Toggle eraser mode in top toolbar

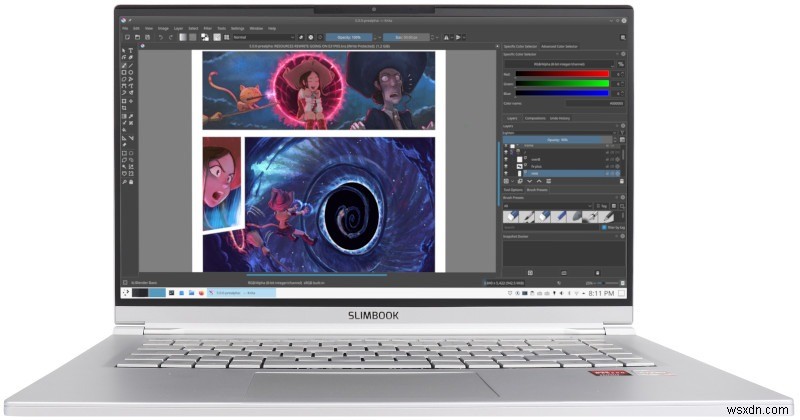301,37
